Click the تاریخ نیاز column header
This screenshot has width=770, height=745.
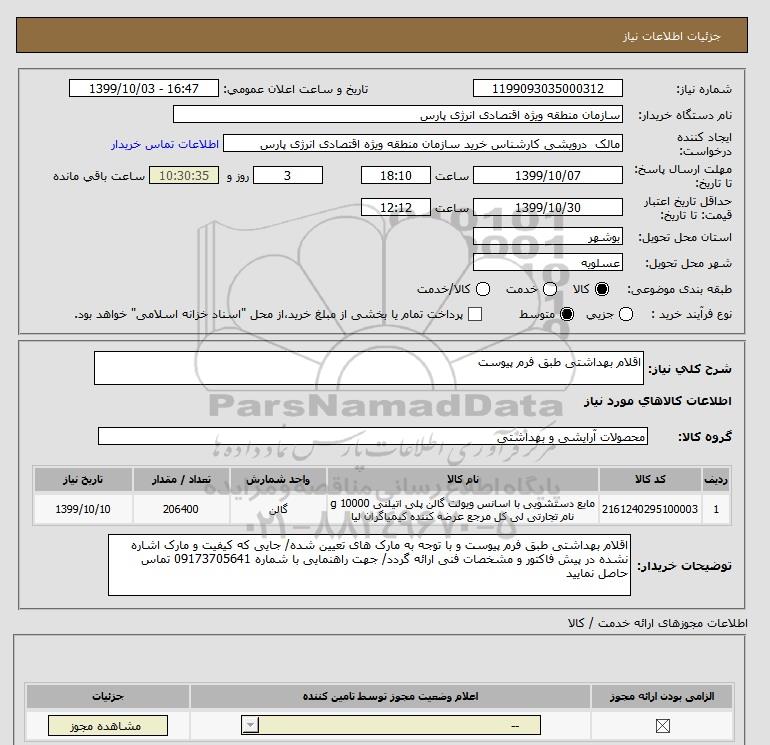pyautogui.click(x=83, y=480)
